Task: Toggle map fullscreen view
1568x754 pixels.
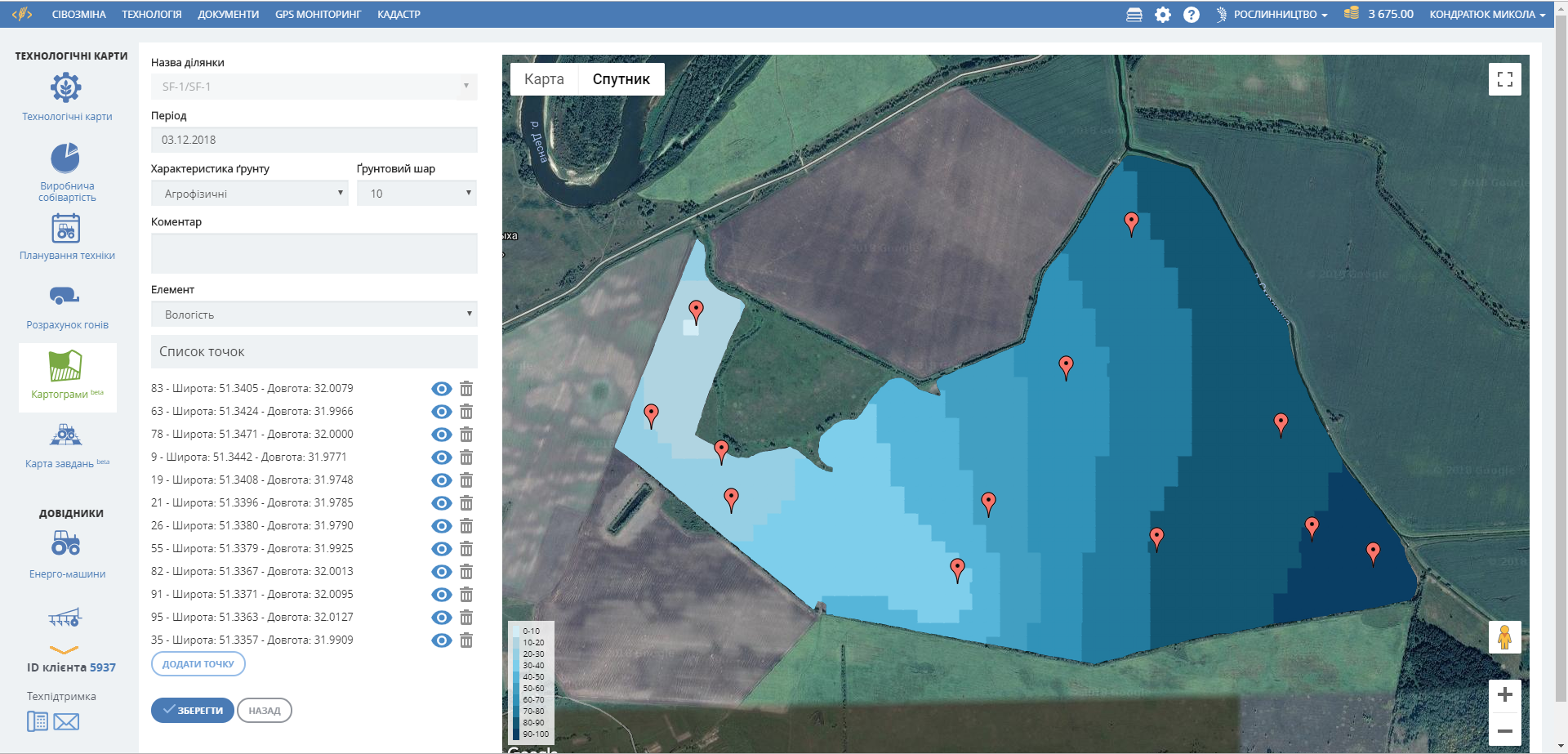Action: point(1504,79)
